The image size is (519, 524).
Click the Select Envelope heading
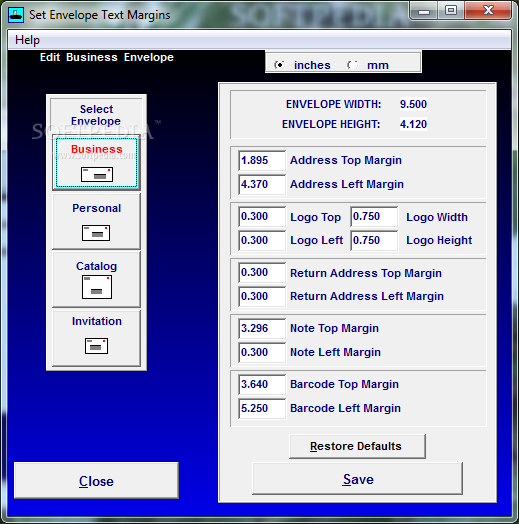pyautogui.click(x=96, y=115)
